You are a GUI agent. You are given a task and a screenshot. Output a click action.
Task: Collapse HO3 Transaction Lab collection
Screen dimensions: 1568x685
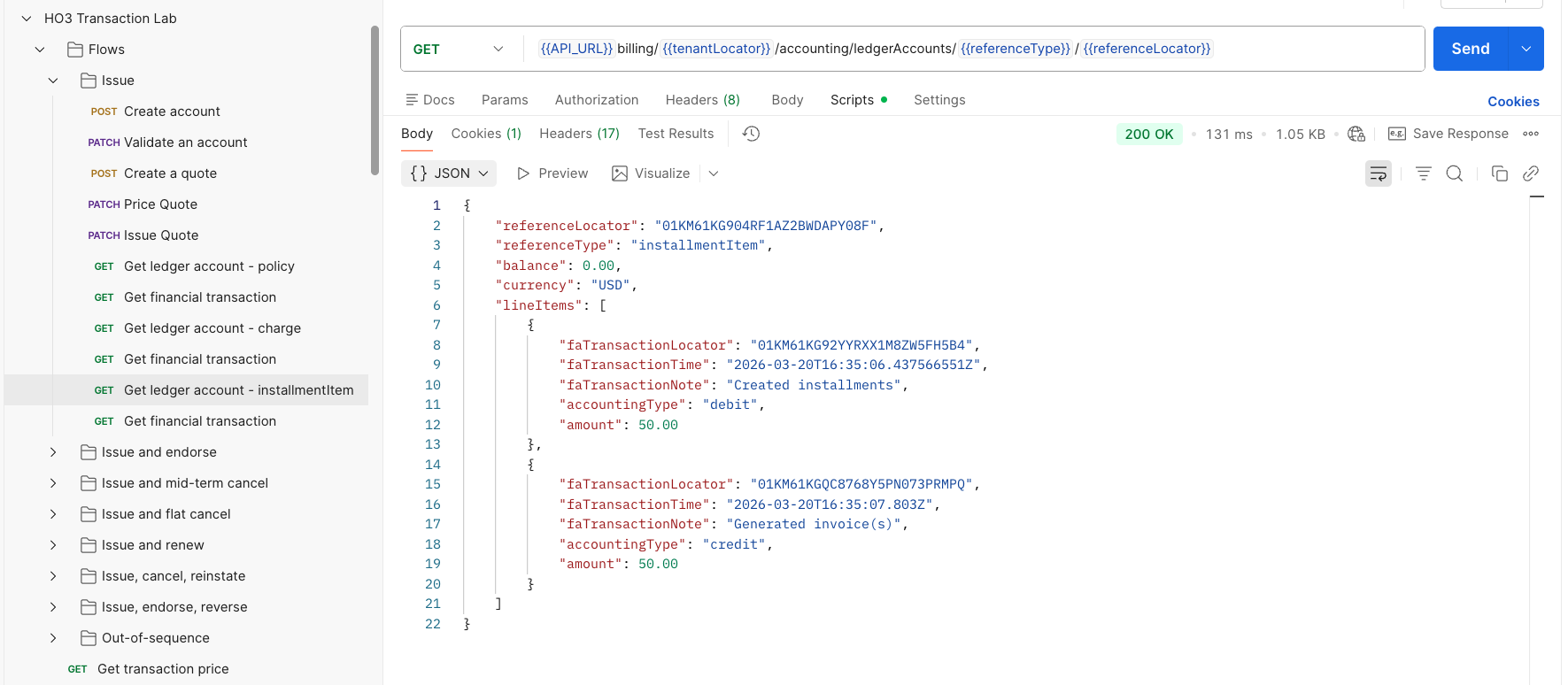pyautogui.click(x=27, y=19)
